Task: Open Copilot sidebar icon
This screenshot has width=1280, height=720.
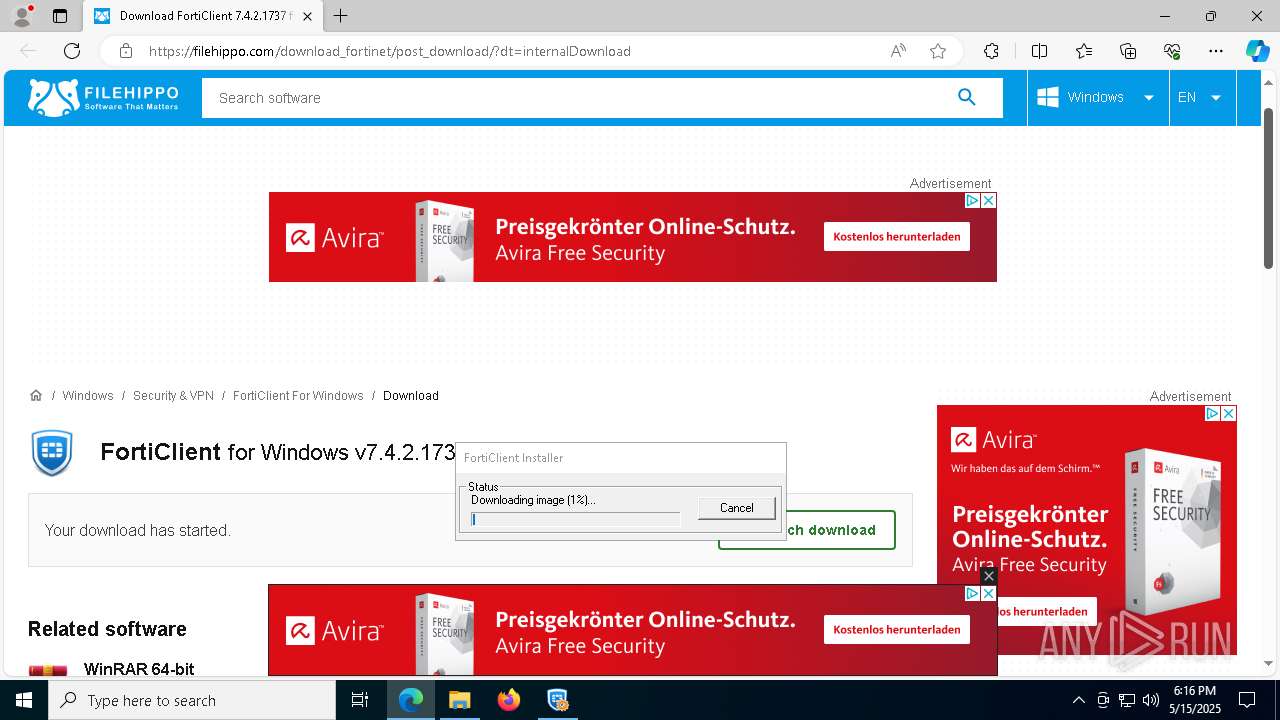Action: click(x=1257, y=51)
